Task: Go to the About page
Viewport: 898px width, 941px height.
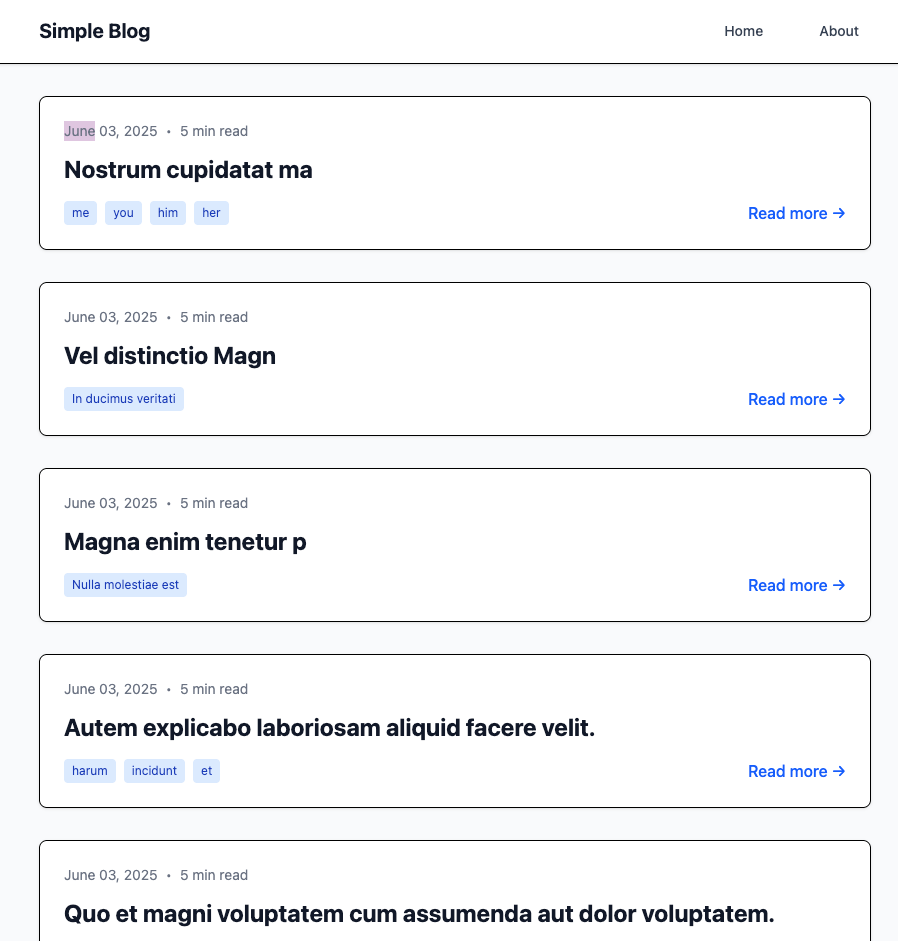Action: click(838, 31)
